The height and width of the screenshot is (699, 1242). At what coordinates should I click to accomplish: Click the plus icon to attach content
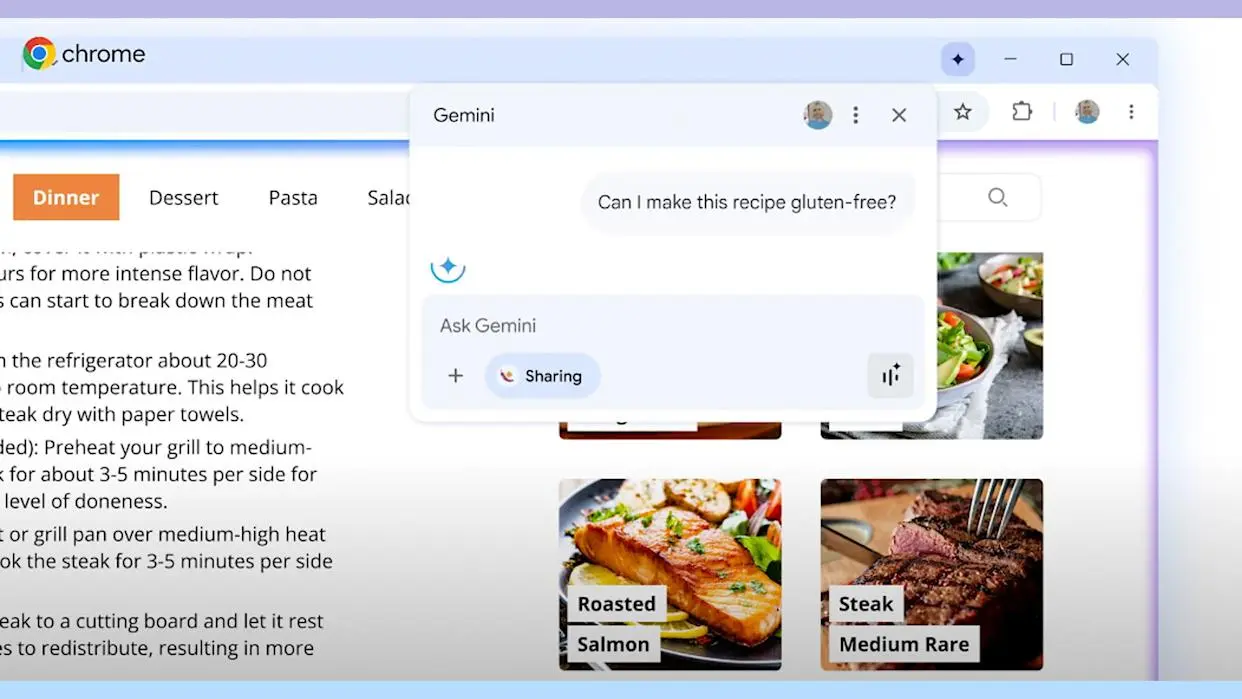tap(456, 375)
